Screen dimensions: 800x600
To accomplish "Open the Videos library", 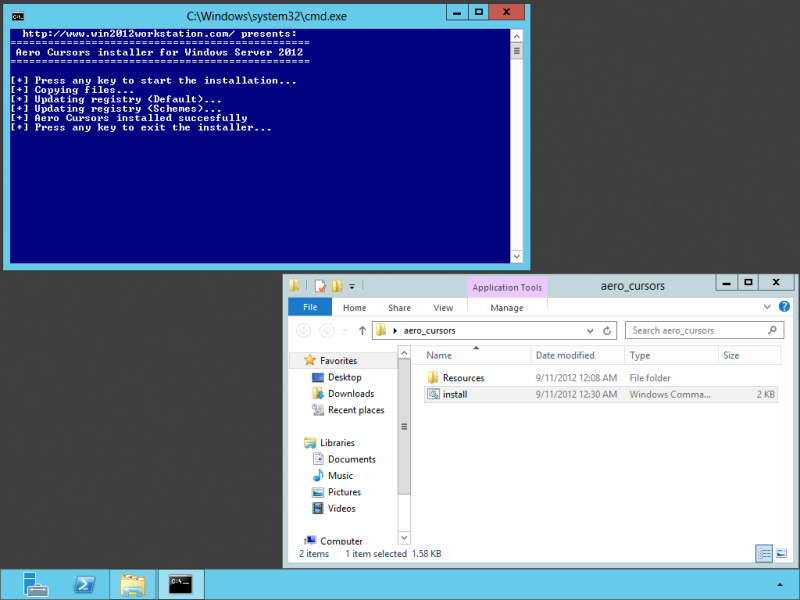I will point(342,508).
